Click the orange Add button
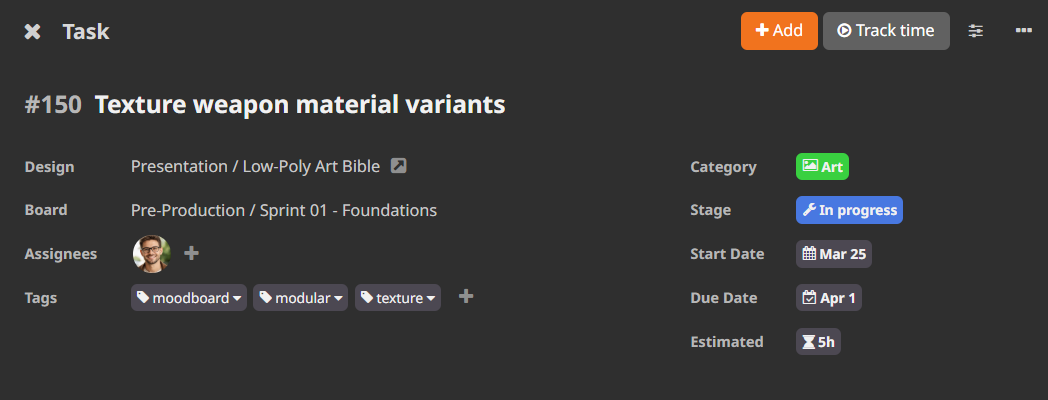 tap(779, 31)
